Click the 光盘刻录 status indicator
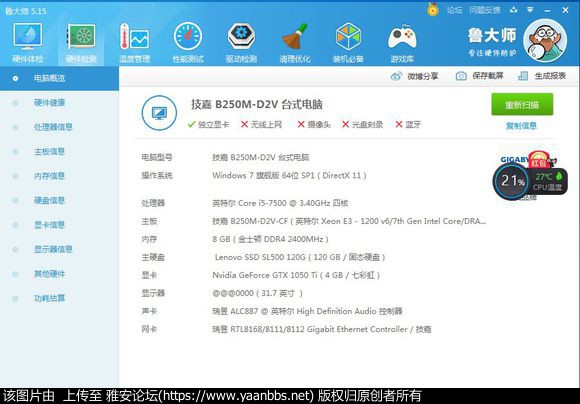 (x=362, y=125)
